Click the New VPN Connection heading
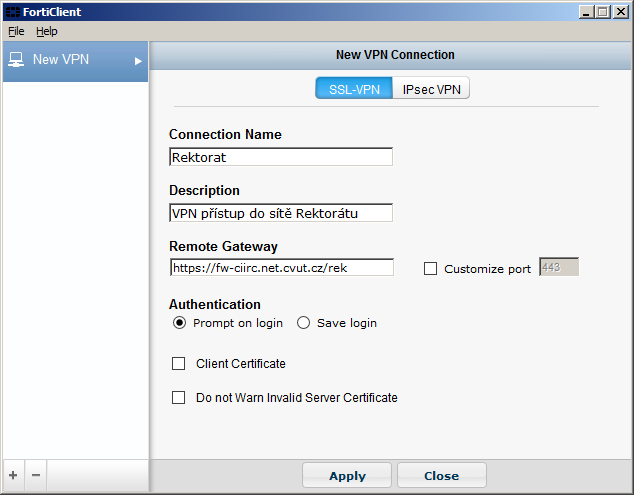Image resolution: width=634 pixels, height=495 pixels. [395, 55]
